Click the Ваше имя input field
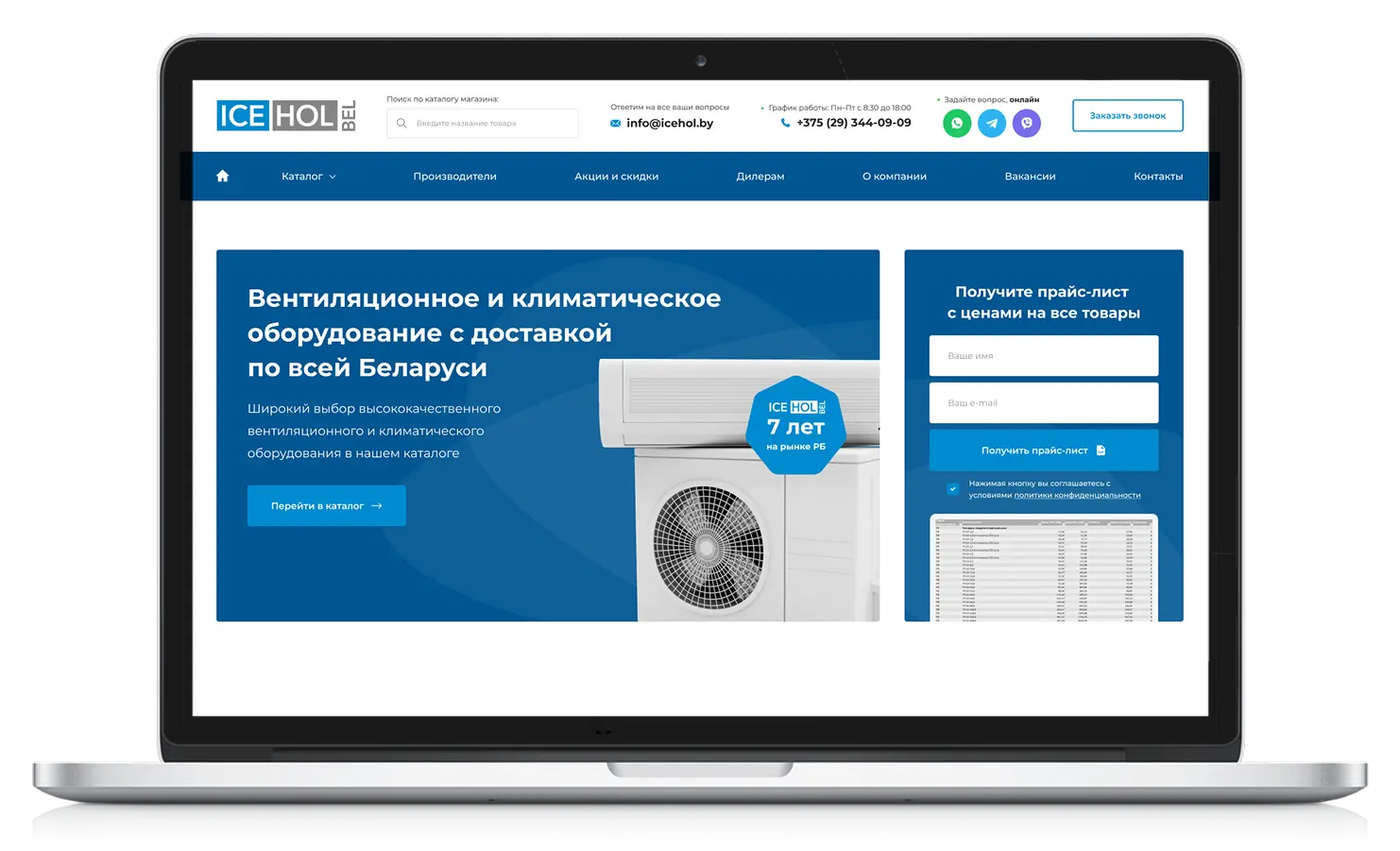This screenshot has width=1400, height=851. click(x=1043, y=356)
